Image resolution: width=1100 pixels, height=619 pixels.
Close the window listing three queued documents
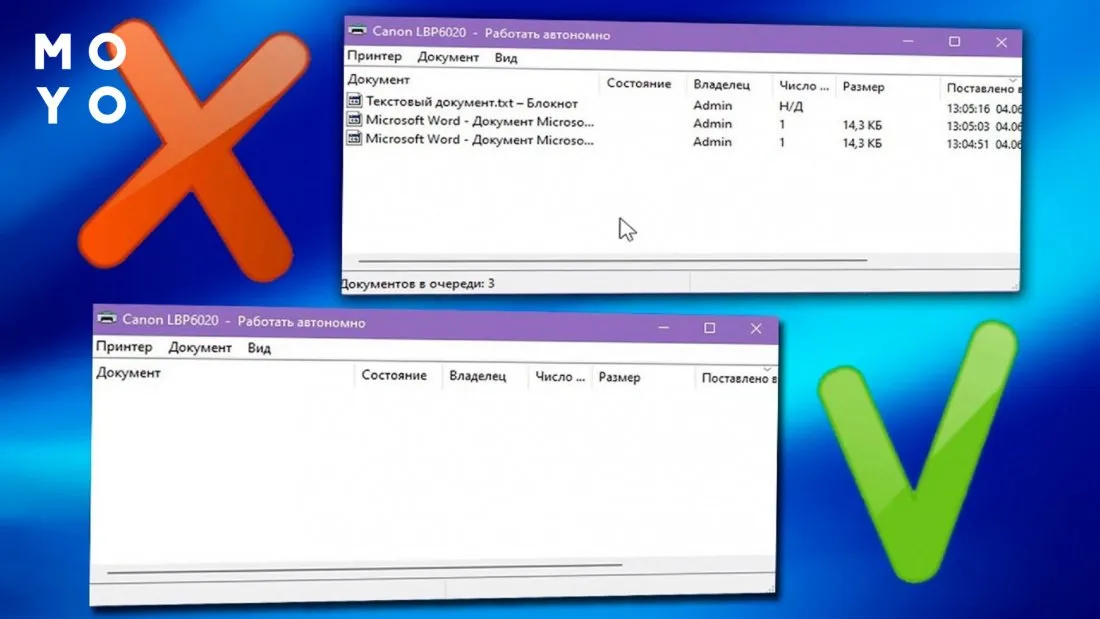[x=1002, y=43]
